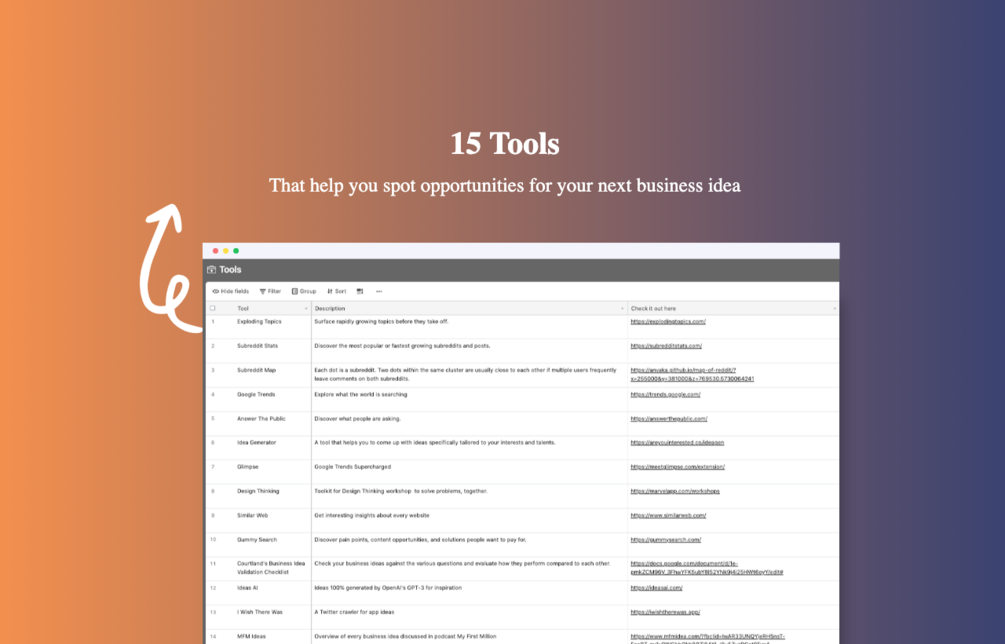1005x644 pixels.
Task: Open the Description column dropdown arrow
Action: [622, 309]
